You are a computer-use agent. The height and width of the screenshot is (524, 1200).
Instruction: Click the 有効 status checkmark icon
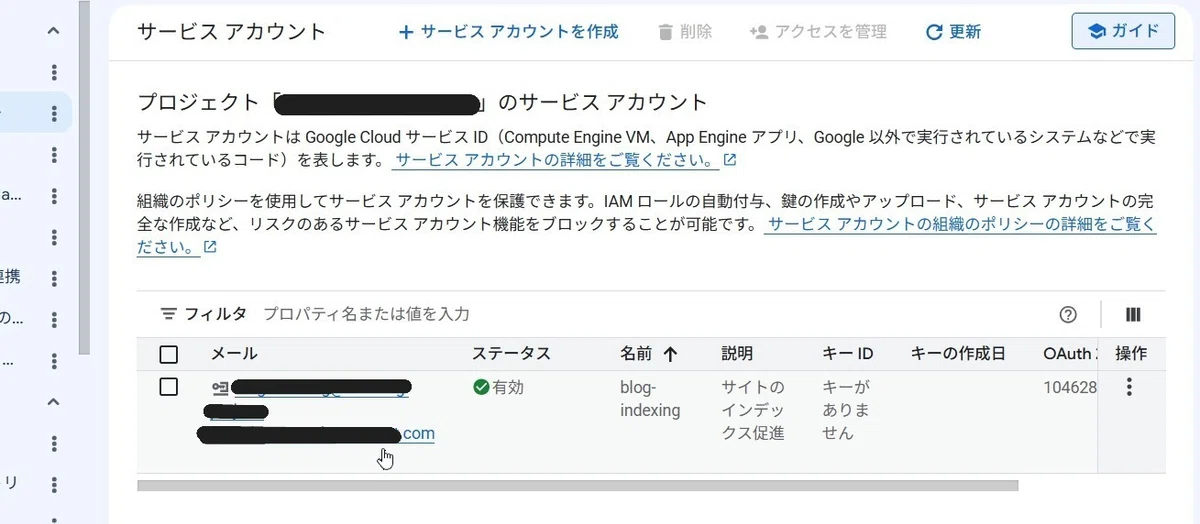coord(481,387)
